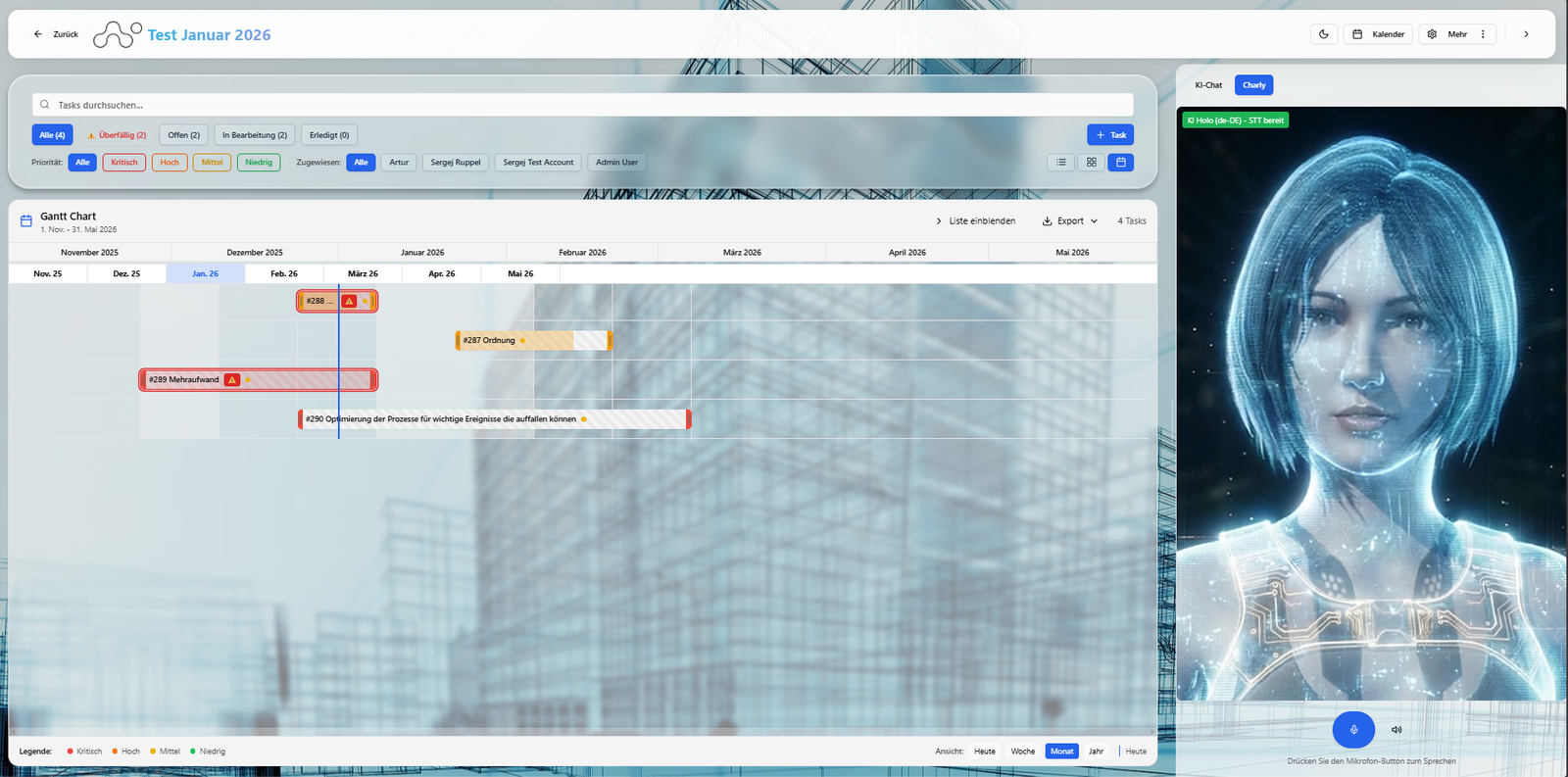Open the Export dropdown
Viewport: 1568px width, 777px height.
tap(1070, 221)
